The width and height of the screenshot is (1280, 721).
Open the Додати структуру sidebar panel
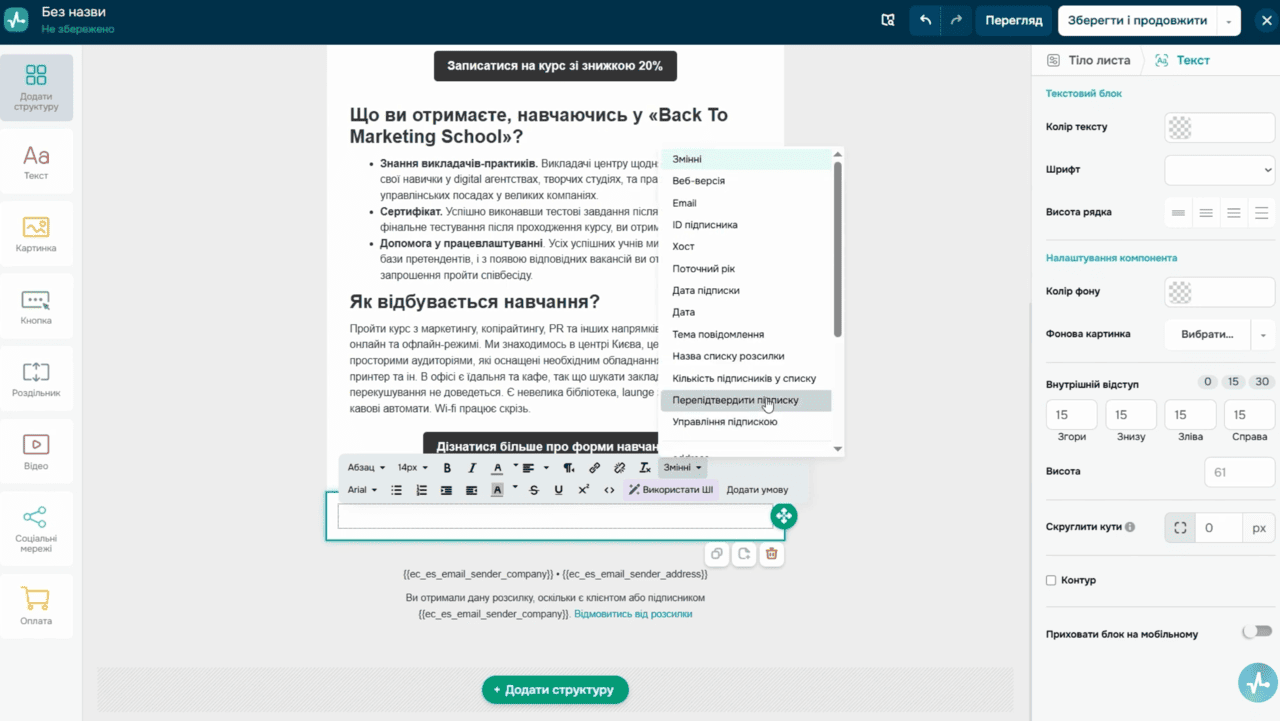(36, 88)
